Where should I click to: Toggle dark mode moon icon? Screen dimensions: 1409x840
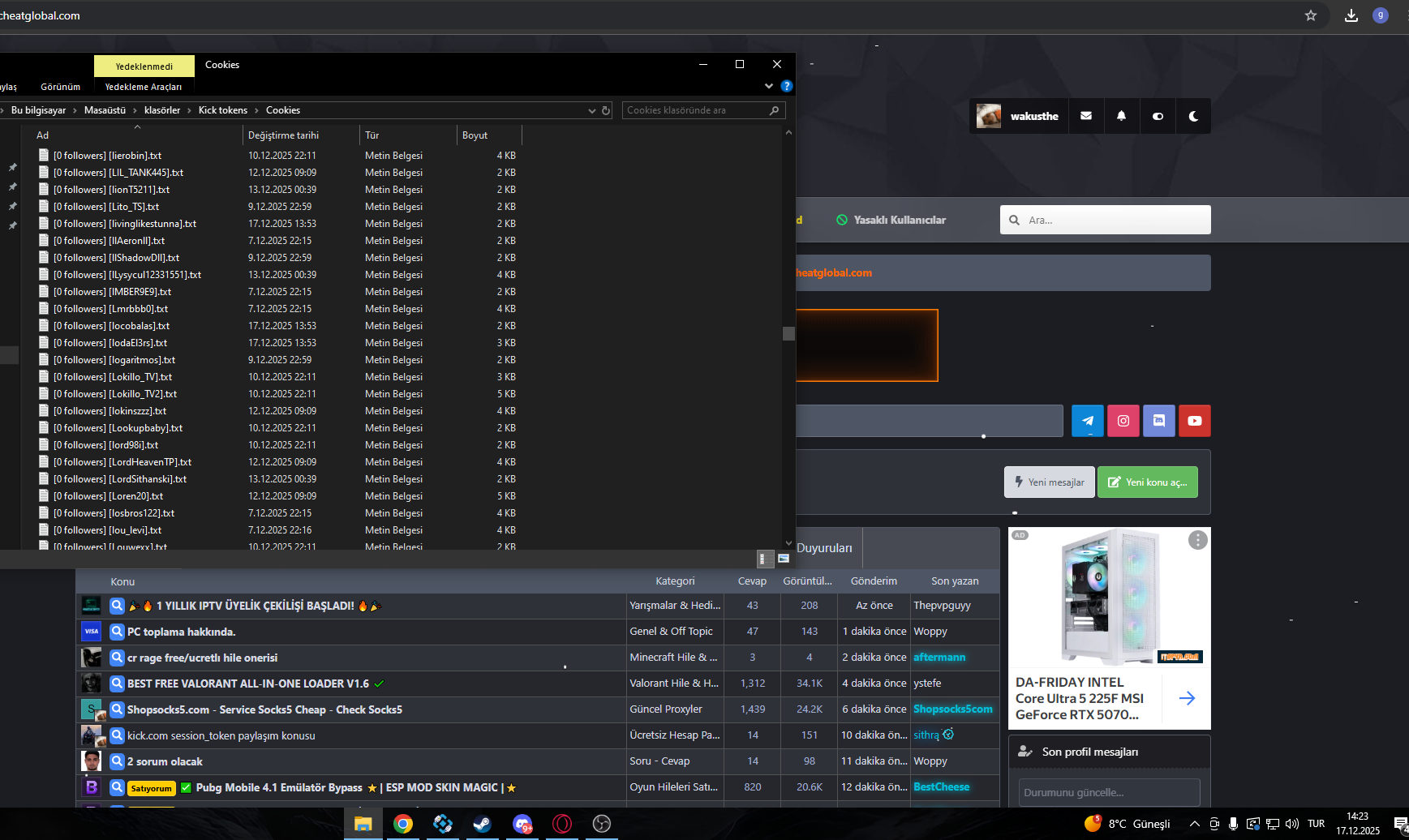point(1193,116)
